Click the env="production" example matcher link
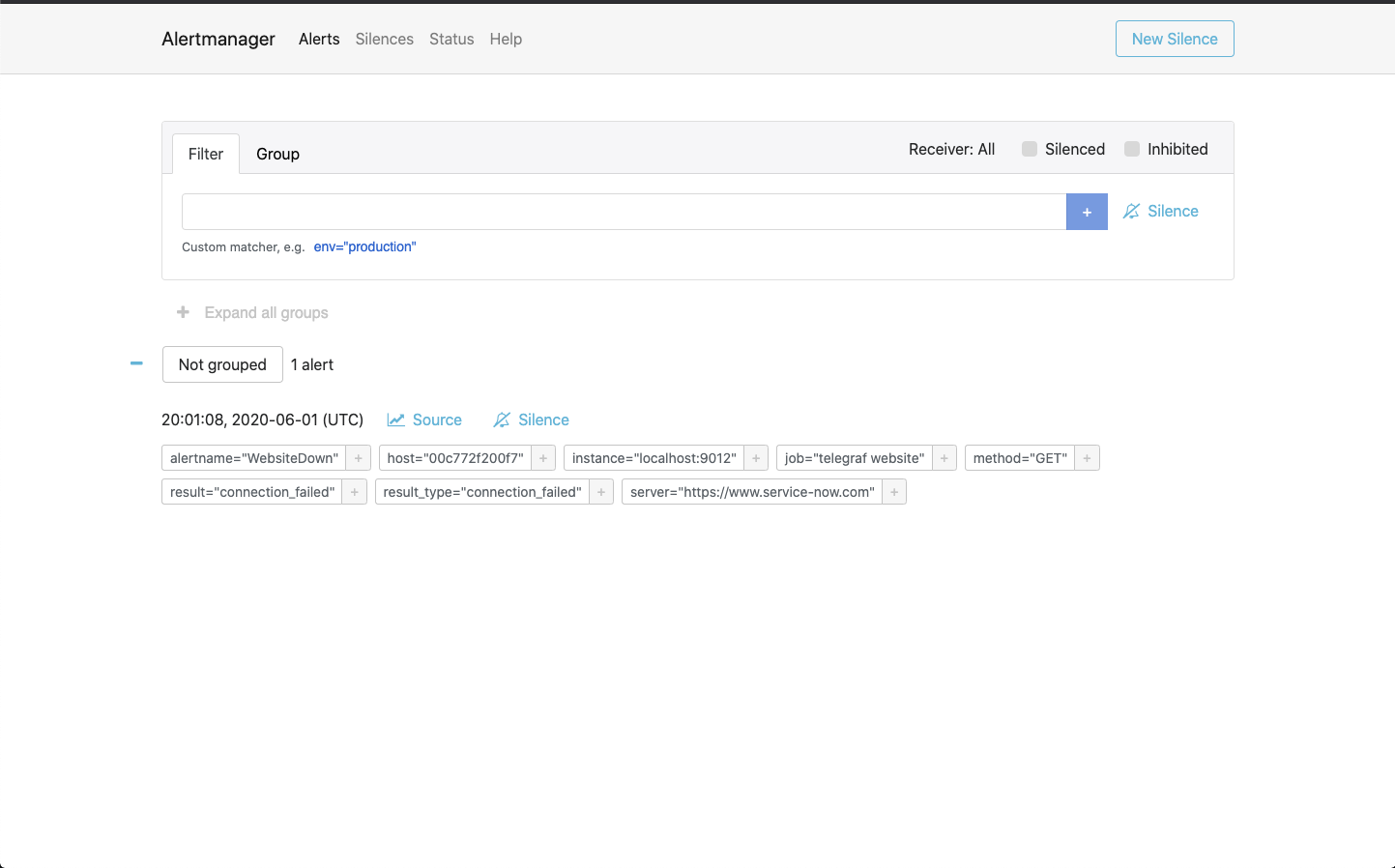This screenshot has width=1395, height=868. tap(364, 246)
